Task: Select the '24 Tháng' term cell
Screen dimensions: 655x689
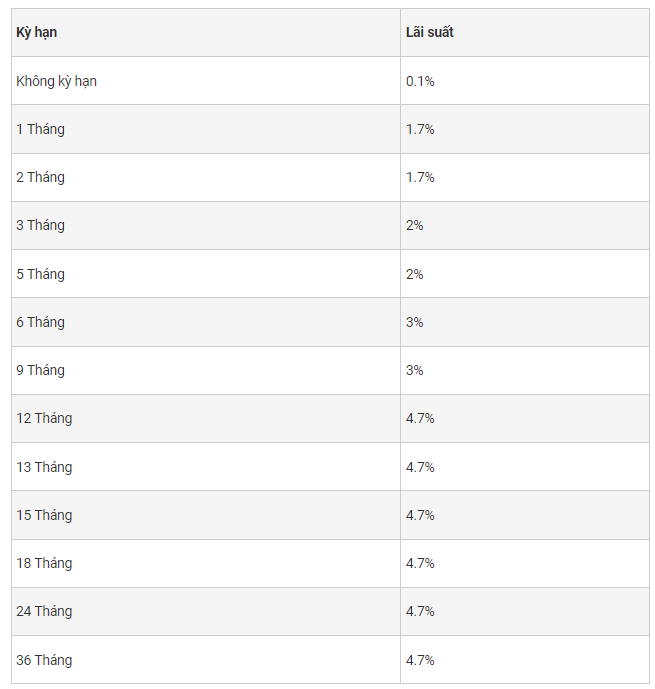Action: pos(206,611)
